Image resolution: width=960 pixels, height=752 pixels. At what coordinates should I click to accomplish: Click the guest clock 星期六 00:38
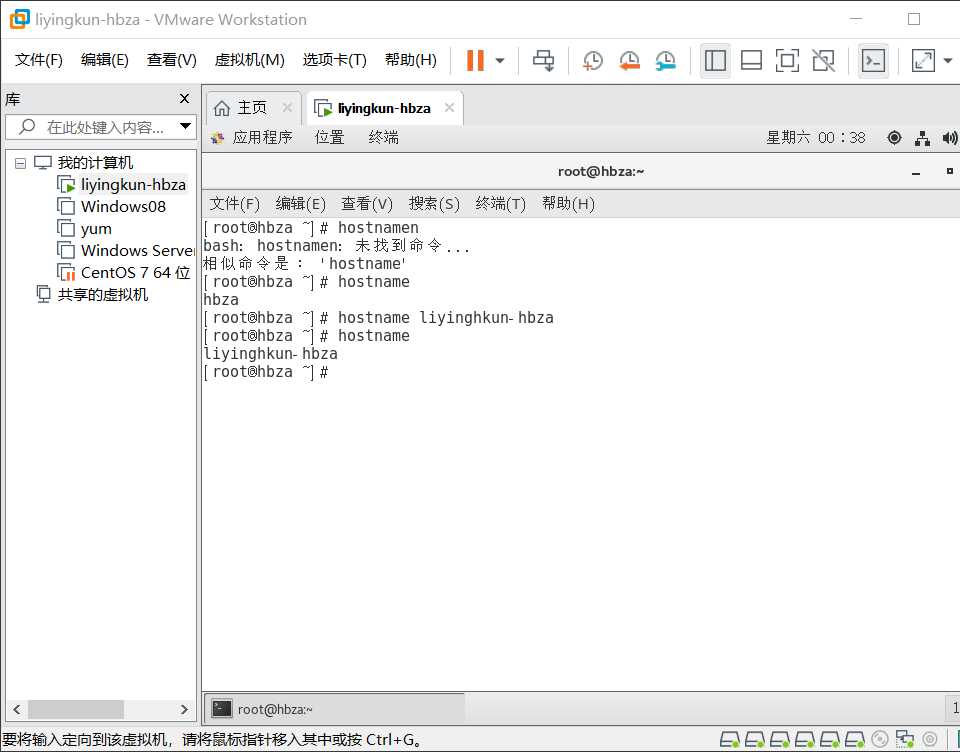816,138
